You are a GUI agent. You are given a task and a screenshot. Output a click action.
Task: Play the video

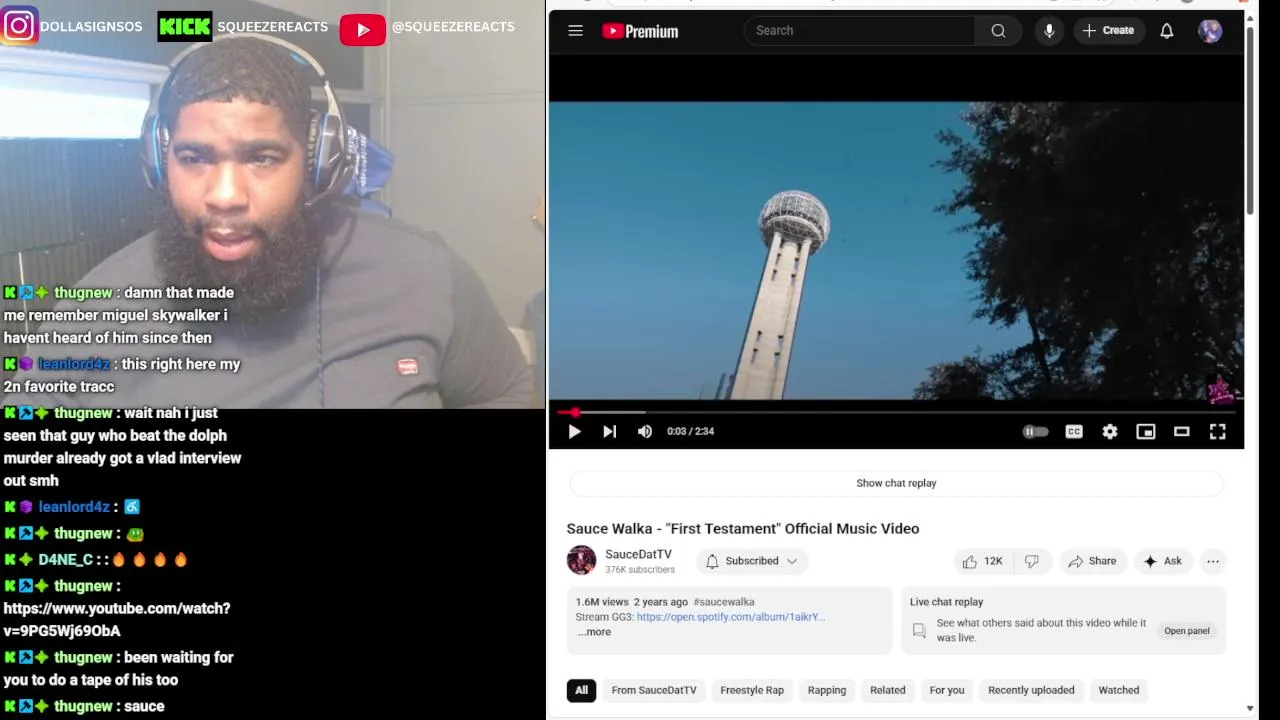coord(574,431)
